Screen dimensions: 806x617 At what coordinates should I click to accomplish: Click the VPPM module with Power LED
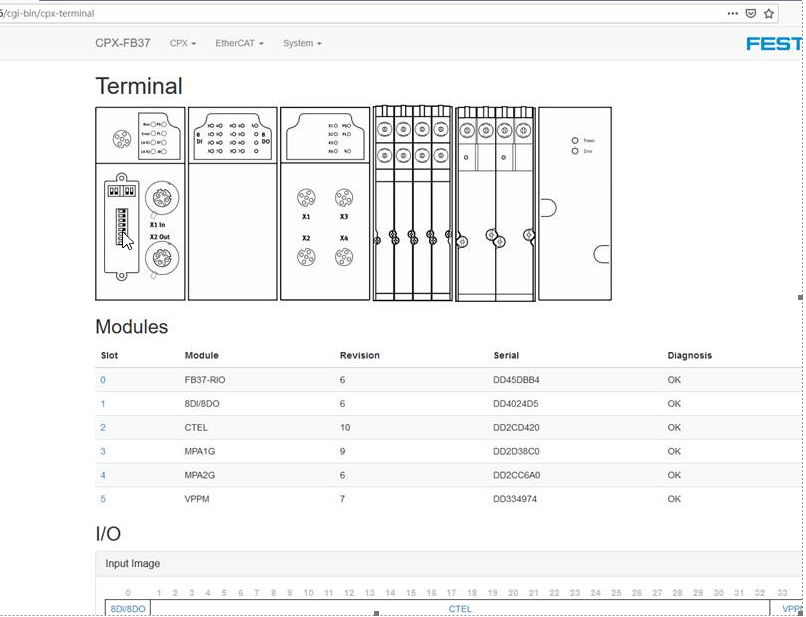(x=575, y=204)
